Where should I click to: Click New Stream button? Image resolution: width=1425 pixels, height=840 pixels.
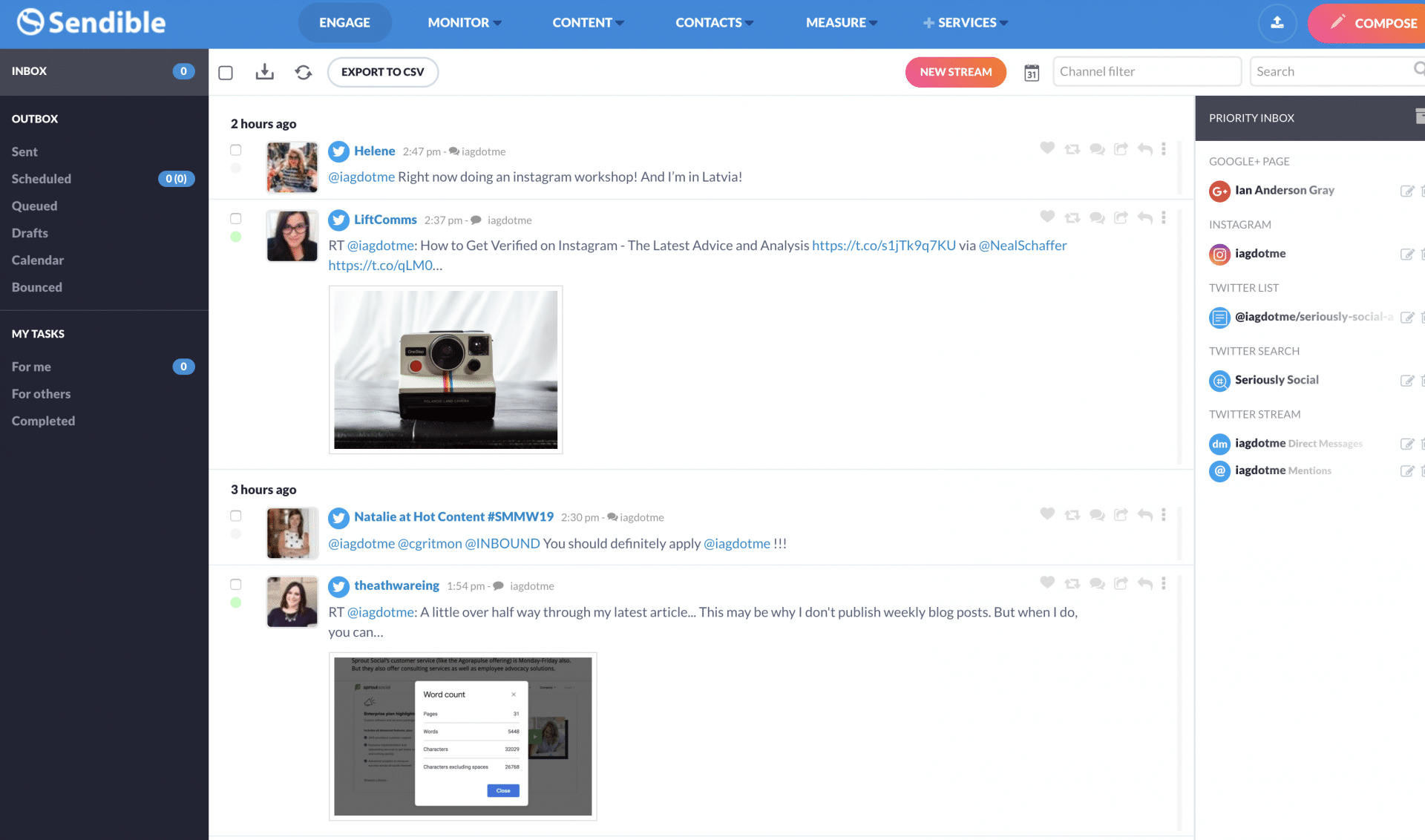click(x=956, y=71)
